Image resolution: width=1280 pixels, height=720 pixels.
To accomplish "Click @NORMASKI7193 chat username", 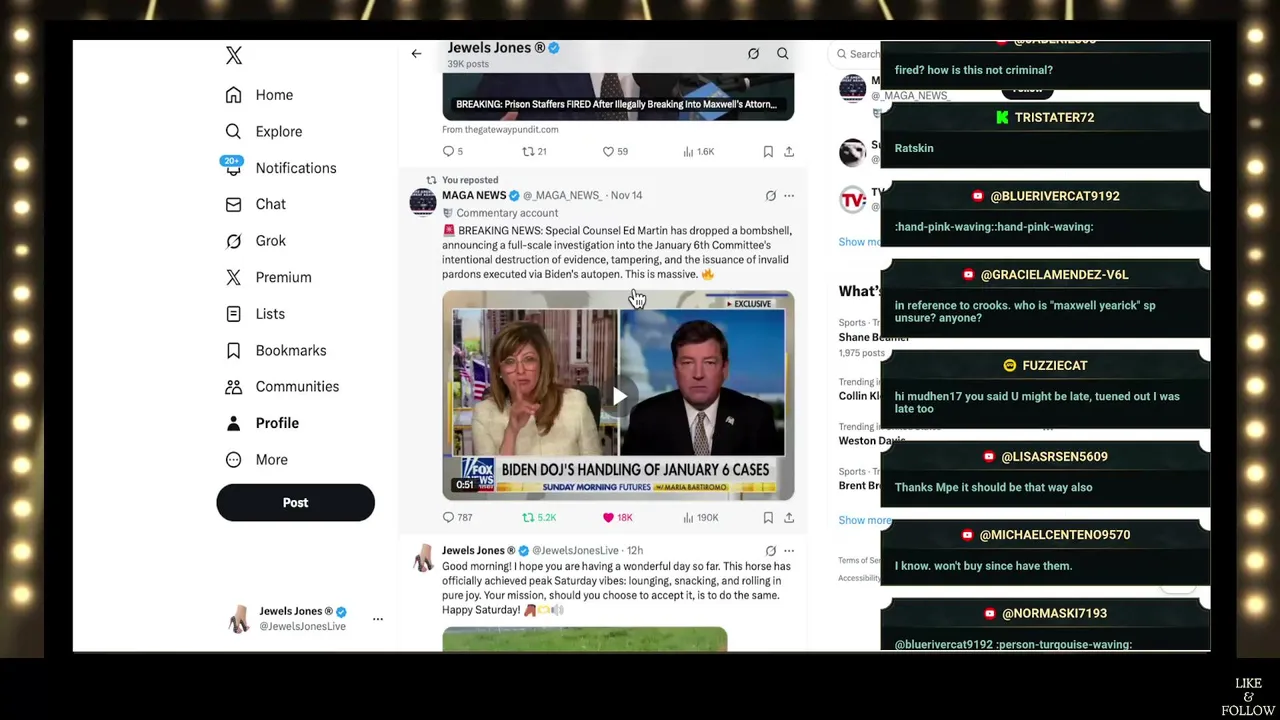I will [x=1054, y=614].
